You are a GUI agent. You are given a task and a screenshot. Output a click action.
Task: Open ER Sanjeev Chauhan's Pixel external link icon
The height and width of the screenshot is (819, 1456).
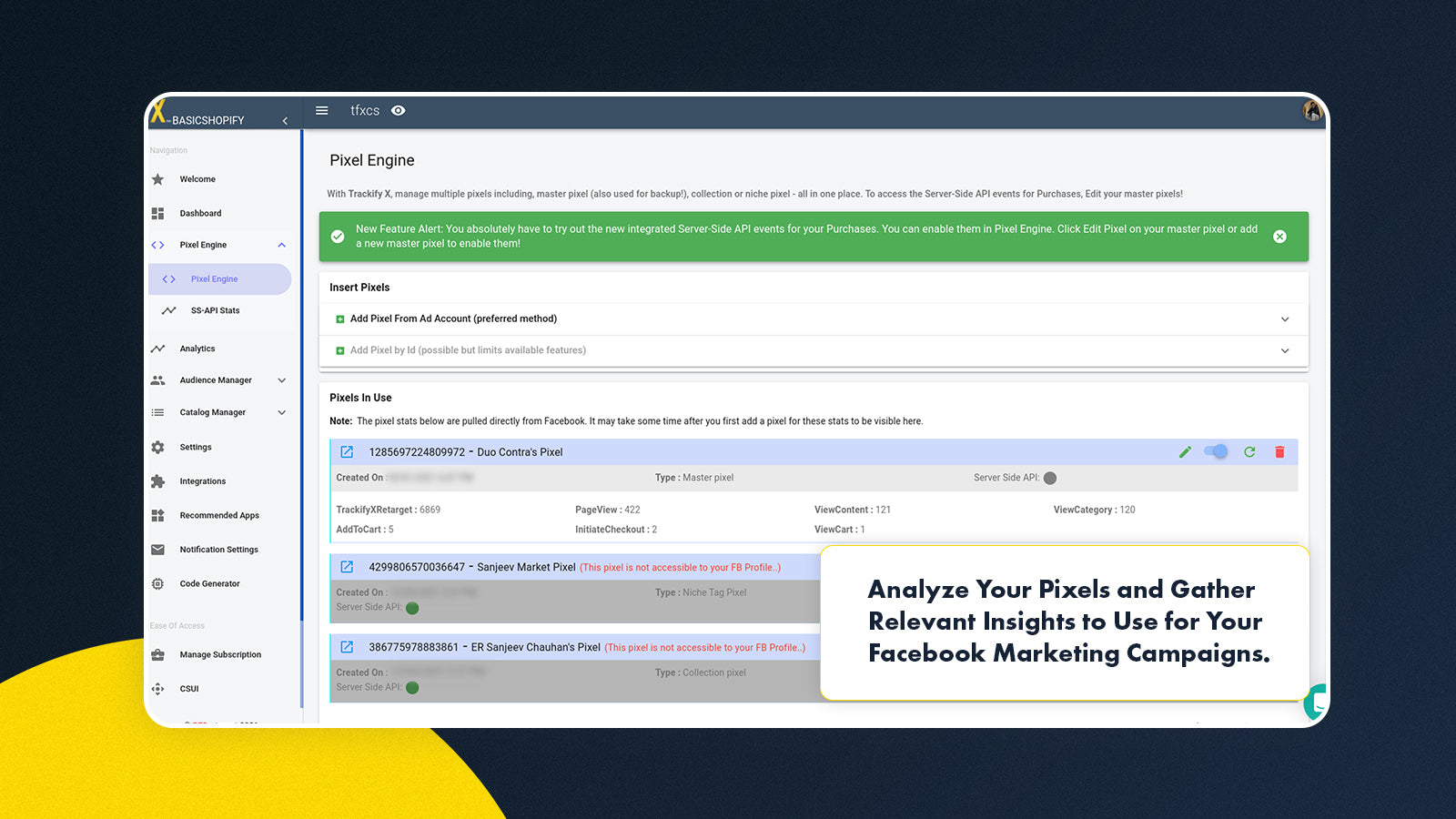pos(347,647)
